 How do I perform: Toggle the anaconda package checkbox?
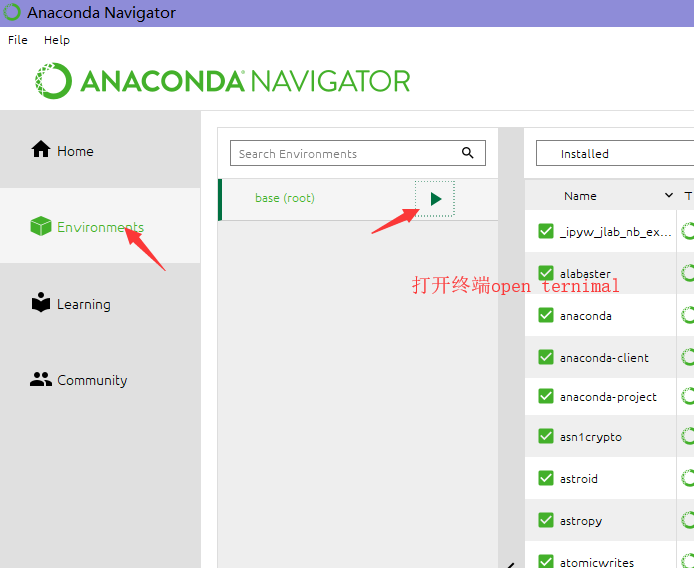546,315
